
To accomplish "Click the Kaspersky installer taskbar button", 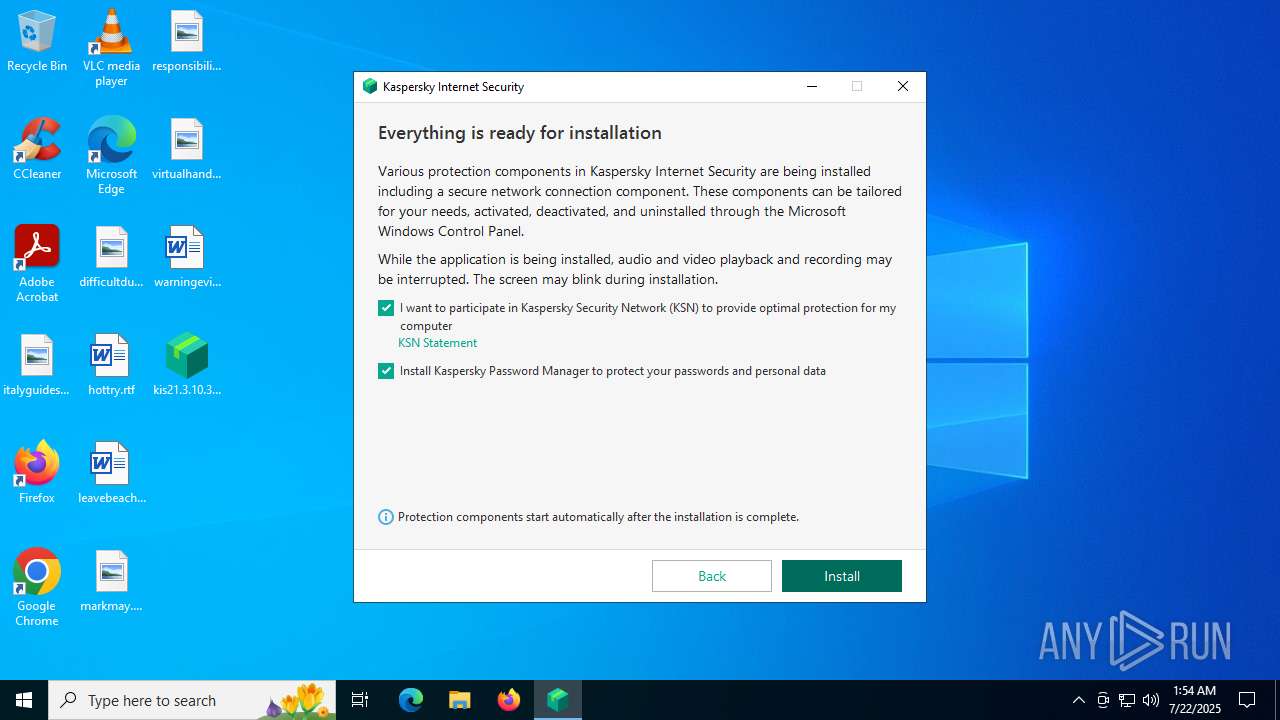I will click(x=558, y=700).
